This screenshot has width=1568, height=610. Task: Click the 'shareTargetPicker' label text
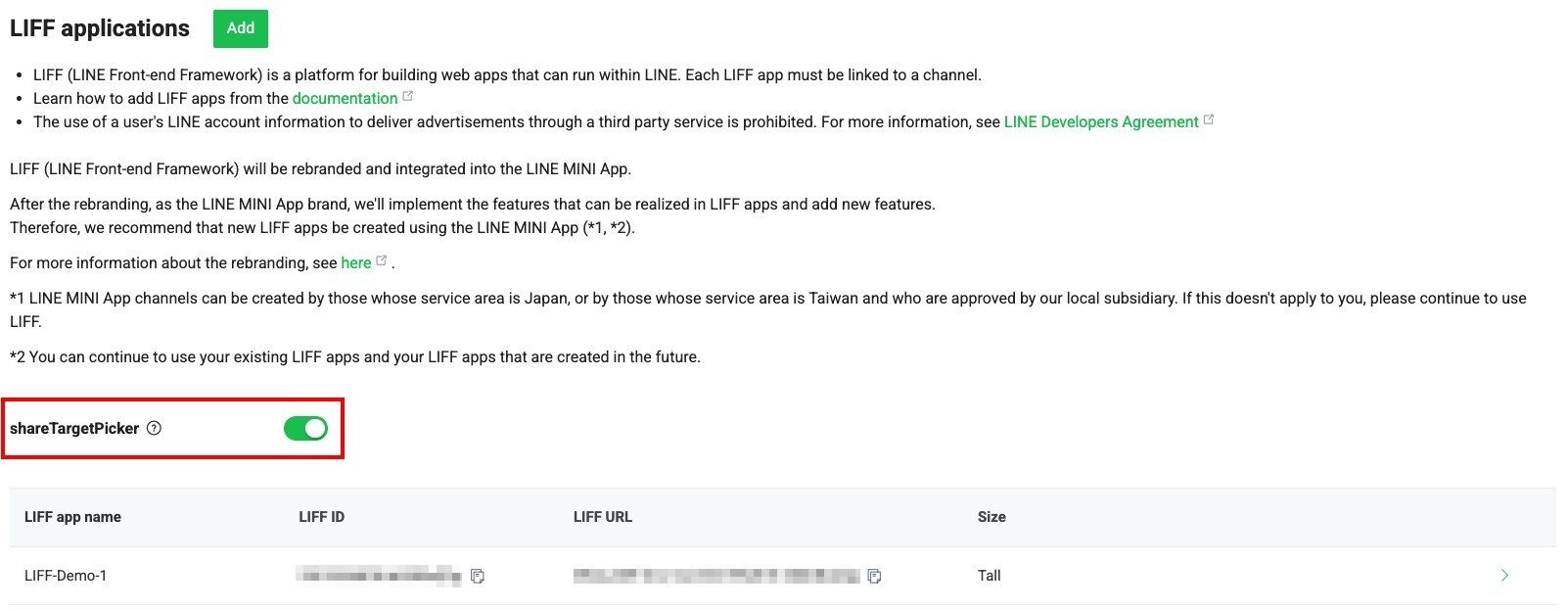click(x=74, y=428)
